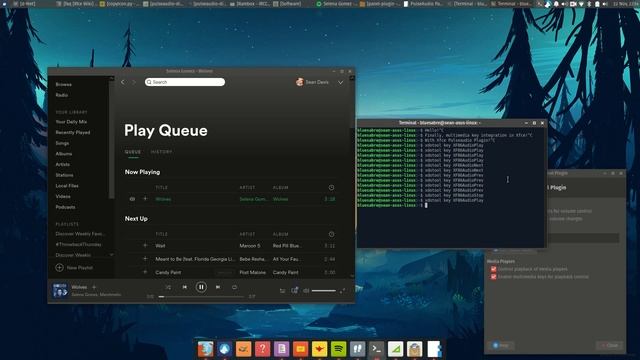The height and width of the screenshot is (360, 640).
Task: Click the Spotify search field
Action: (184, 82)
